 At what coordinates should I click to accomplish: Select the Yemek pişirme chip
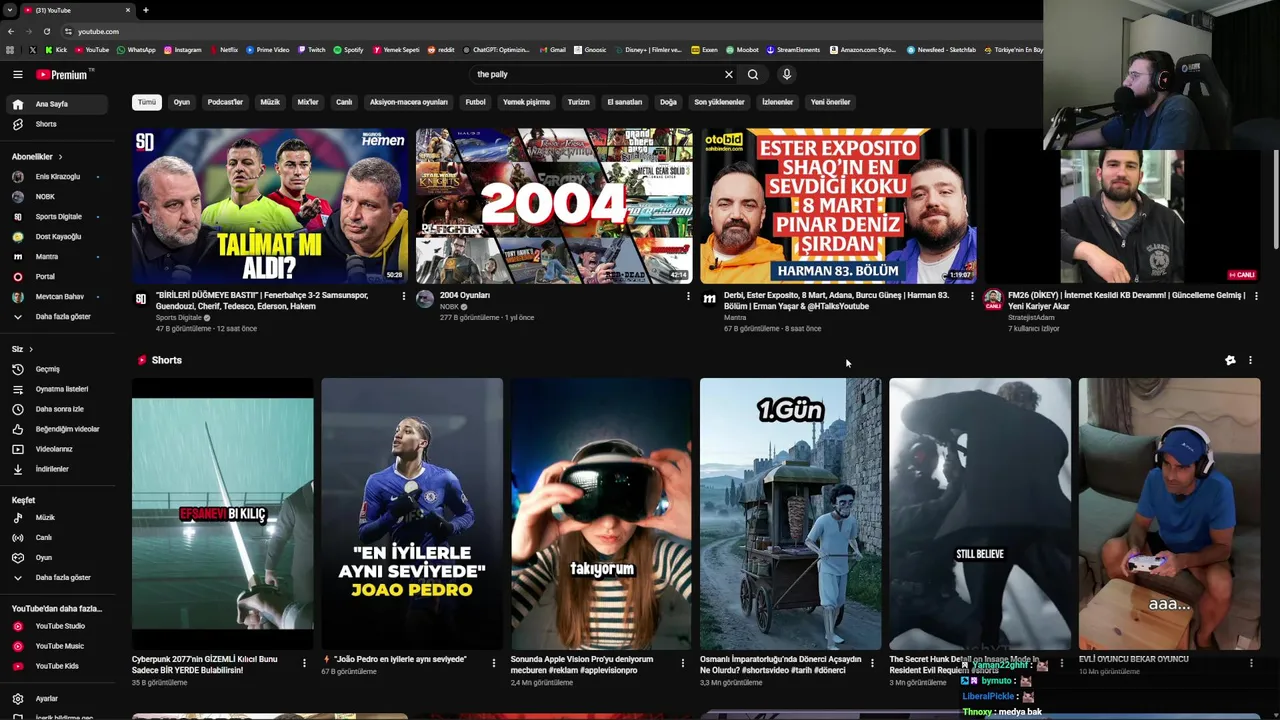[x=526, y=102]
